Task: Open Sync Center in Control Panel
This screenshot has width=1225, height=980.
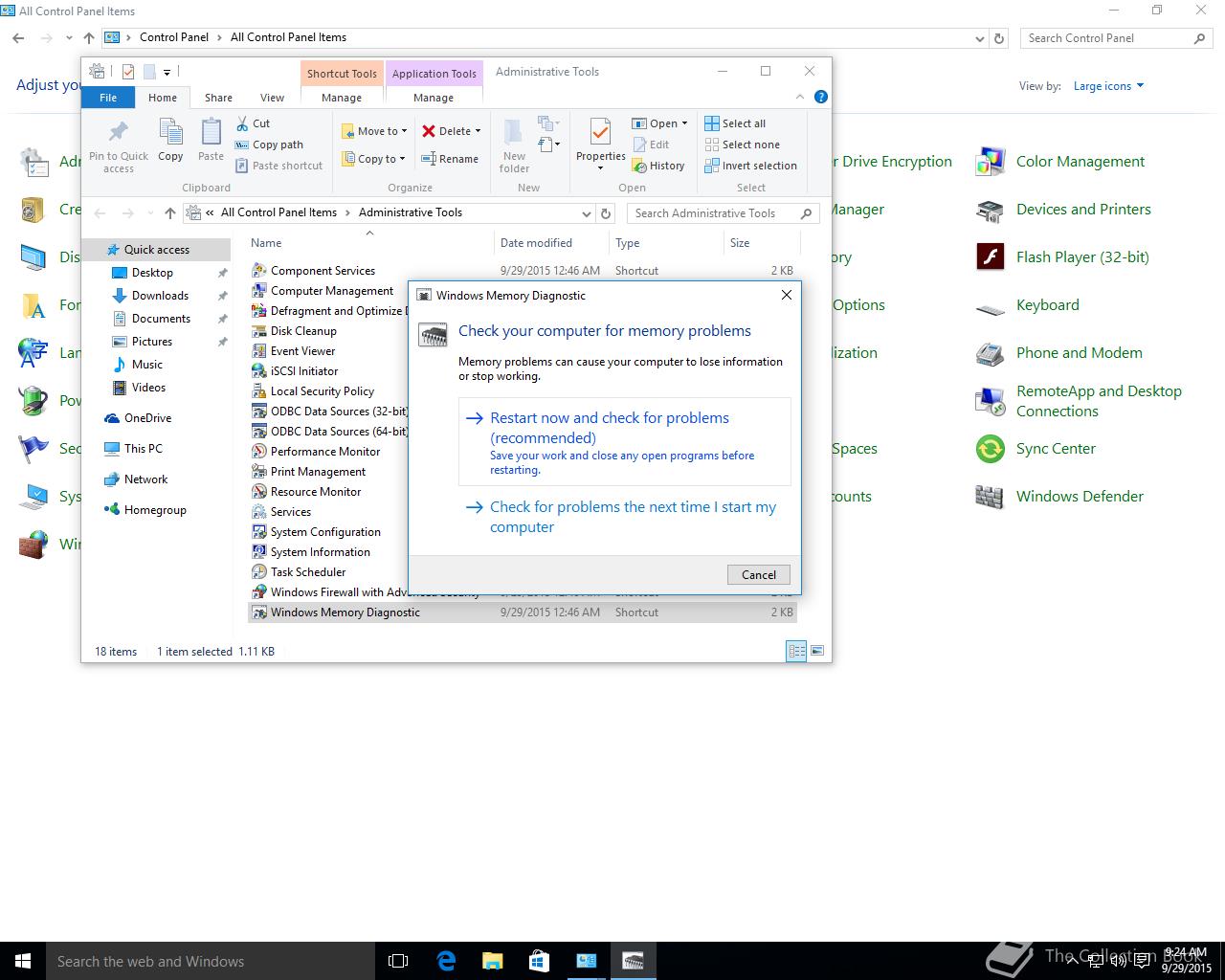Action: [x=1036, y=449]
